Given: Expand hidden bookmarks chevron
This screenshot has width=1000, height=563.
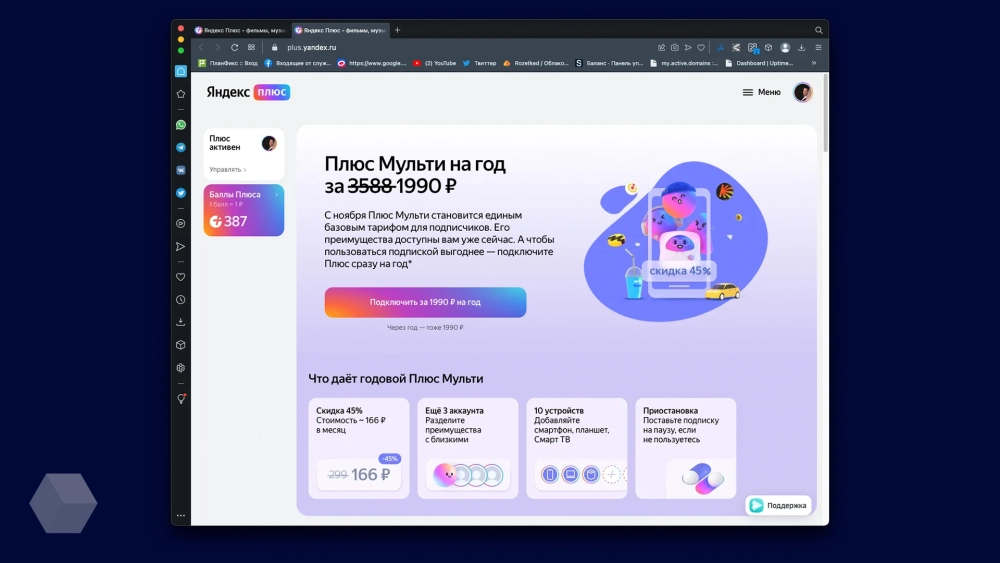Looking at the screenshot, I should [814, 63].
